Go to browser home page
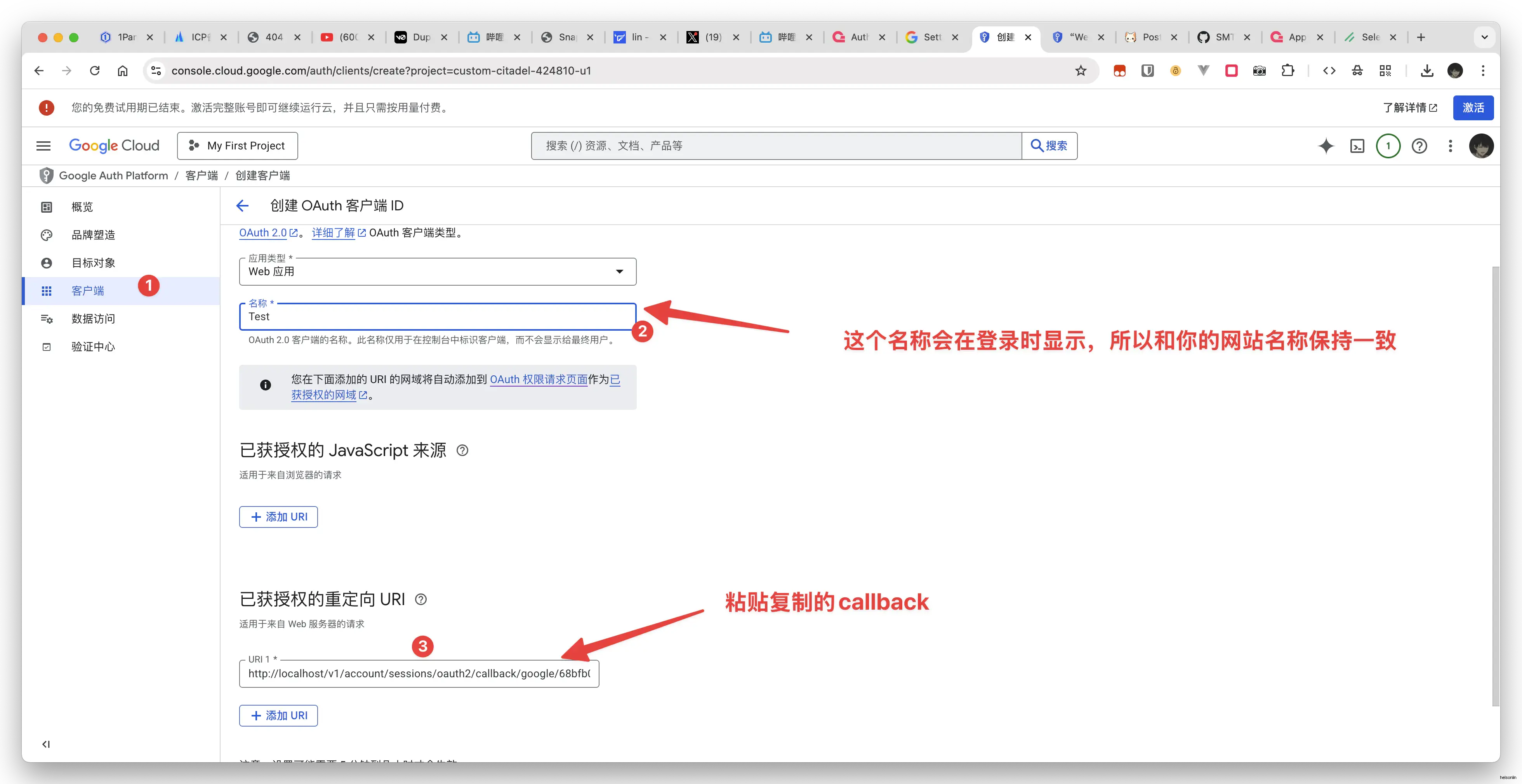 coord(122,71)
